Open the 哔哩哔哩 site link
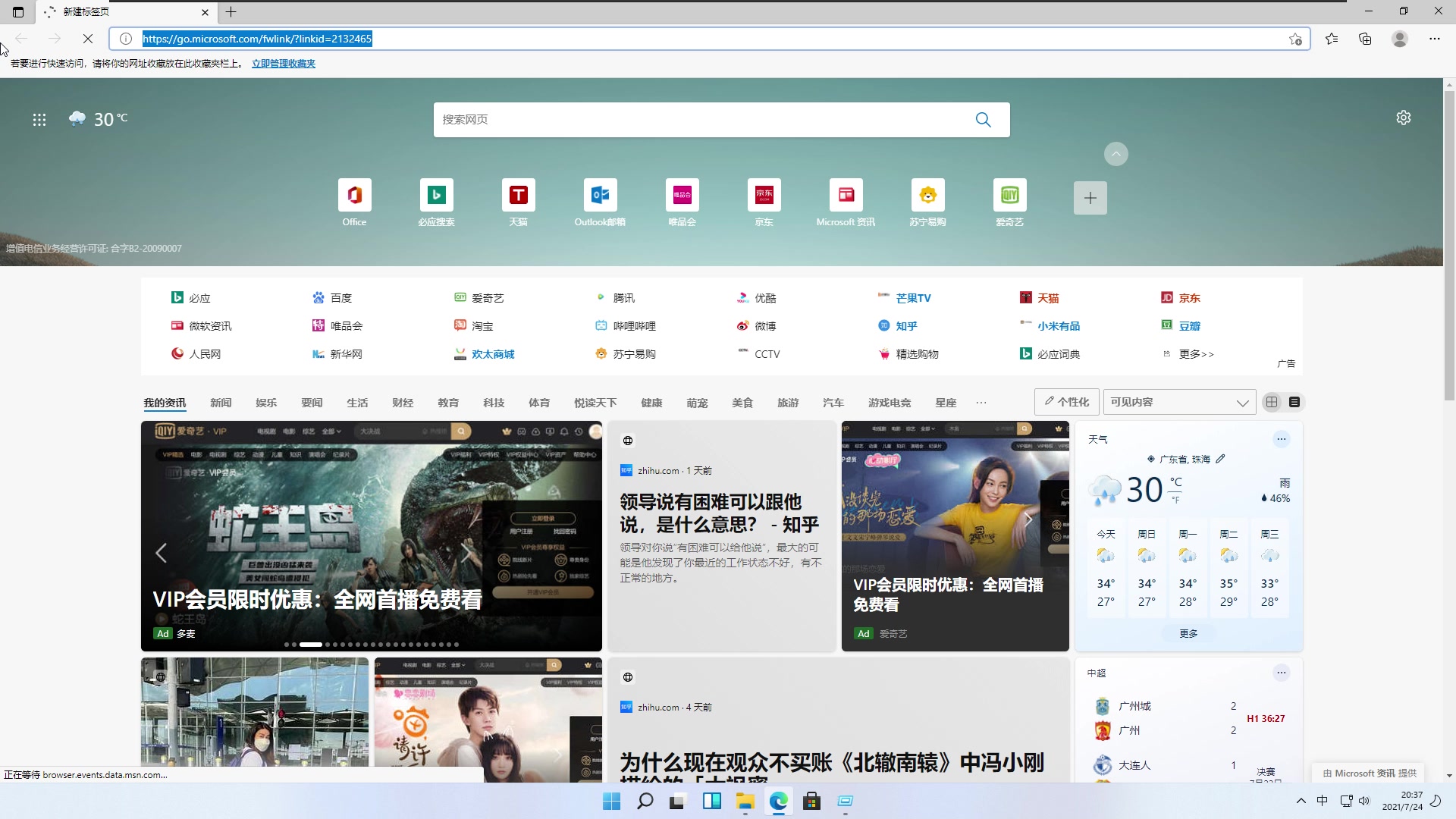 pyautogui.click(x=626, y=326)
